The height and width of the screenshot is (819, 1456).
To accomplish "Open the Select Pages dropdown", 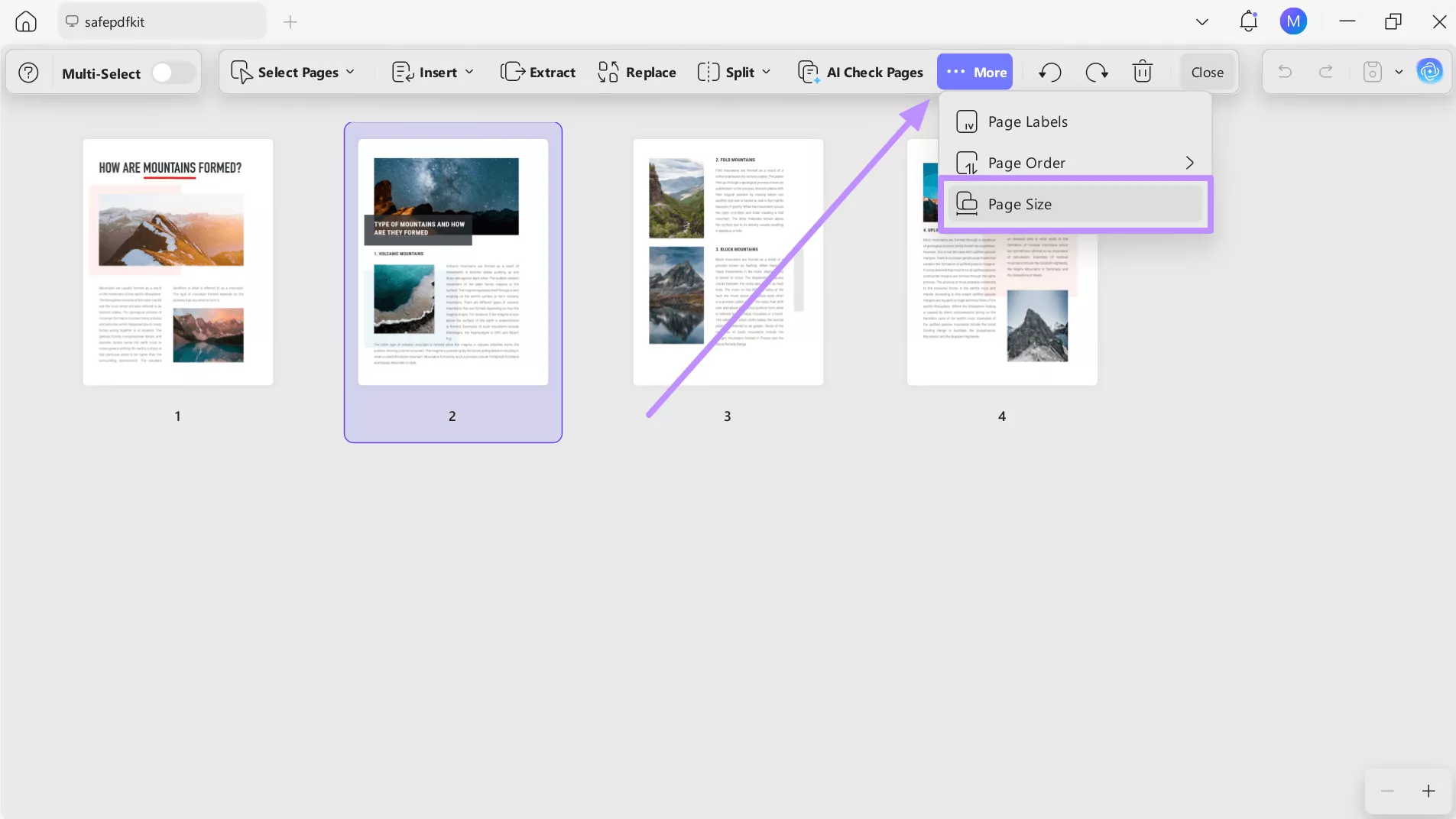I will coord(295,72).
